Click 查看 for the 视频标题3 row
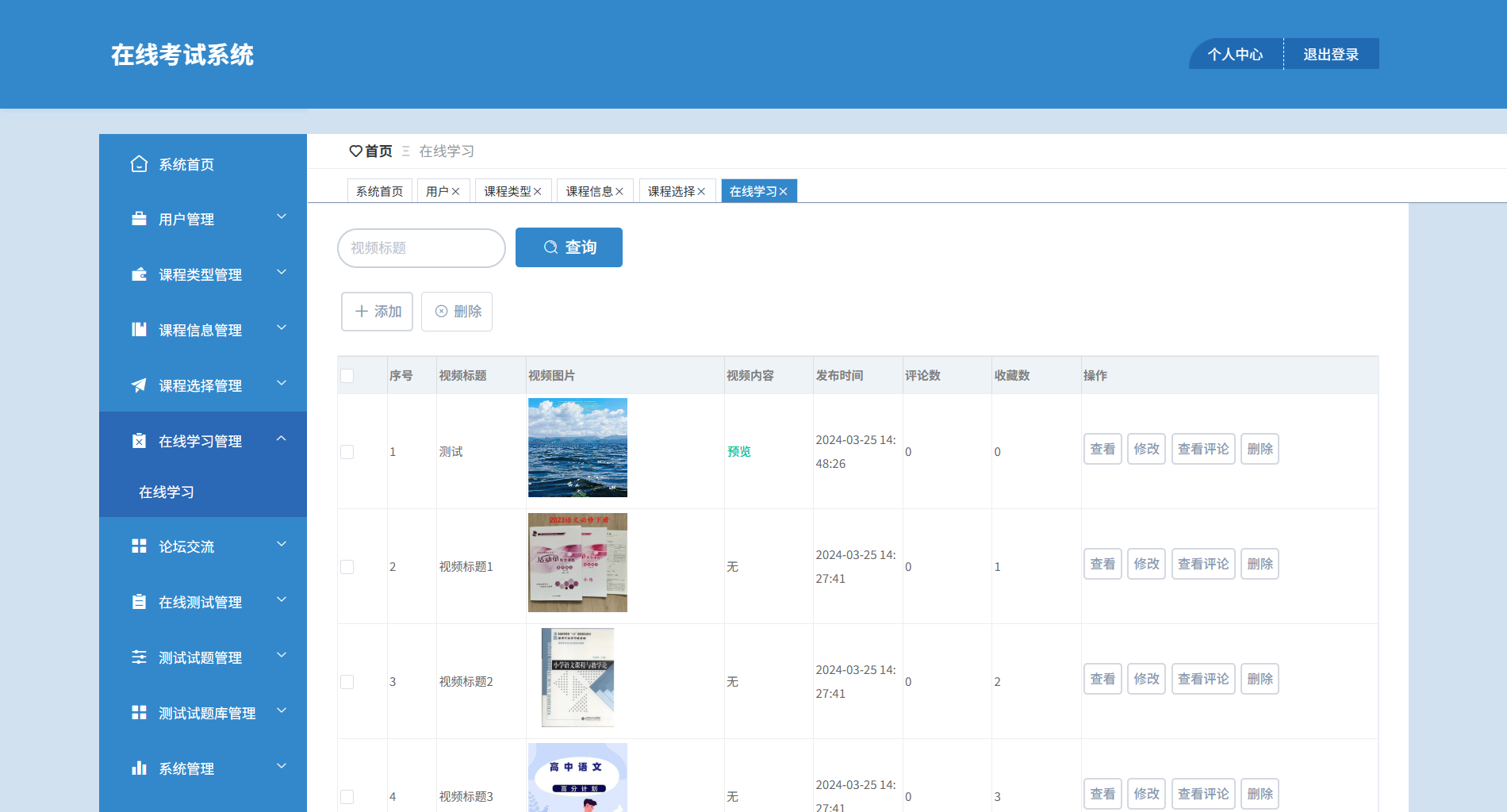This screenshot has width=1507, height=812. pos(1102,794)
